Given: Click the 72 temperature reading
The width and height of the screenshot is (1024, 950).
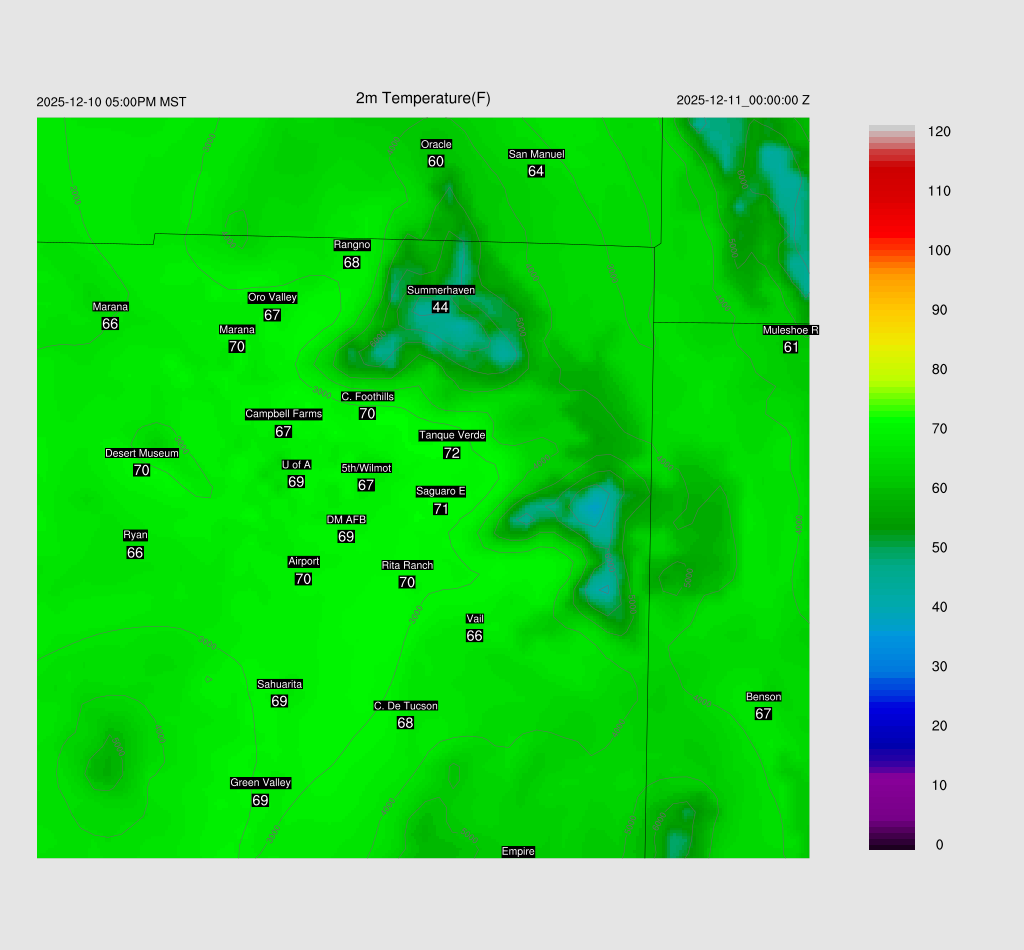Looking at the screenshot, I should 452,453.
